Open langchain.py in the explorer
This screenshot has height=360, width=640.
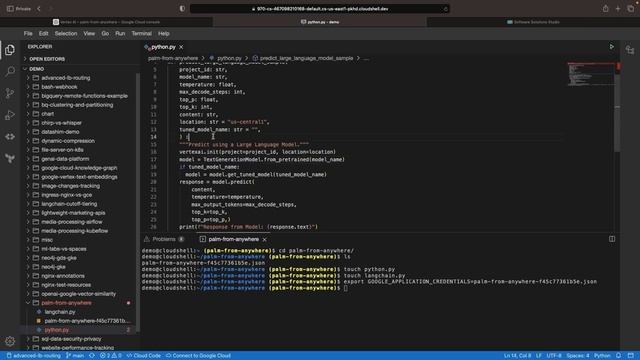[x=60, y=312]
